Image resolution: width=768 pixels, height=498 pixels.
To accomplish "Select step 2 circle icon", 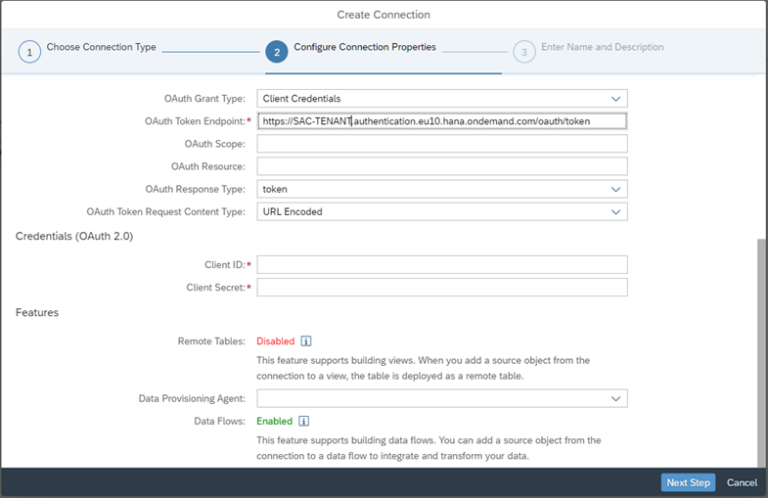I will click(x=277, y=52).
